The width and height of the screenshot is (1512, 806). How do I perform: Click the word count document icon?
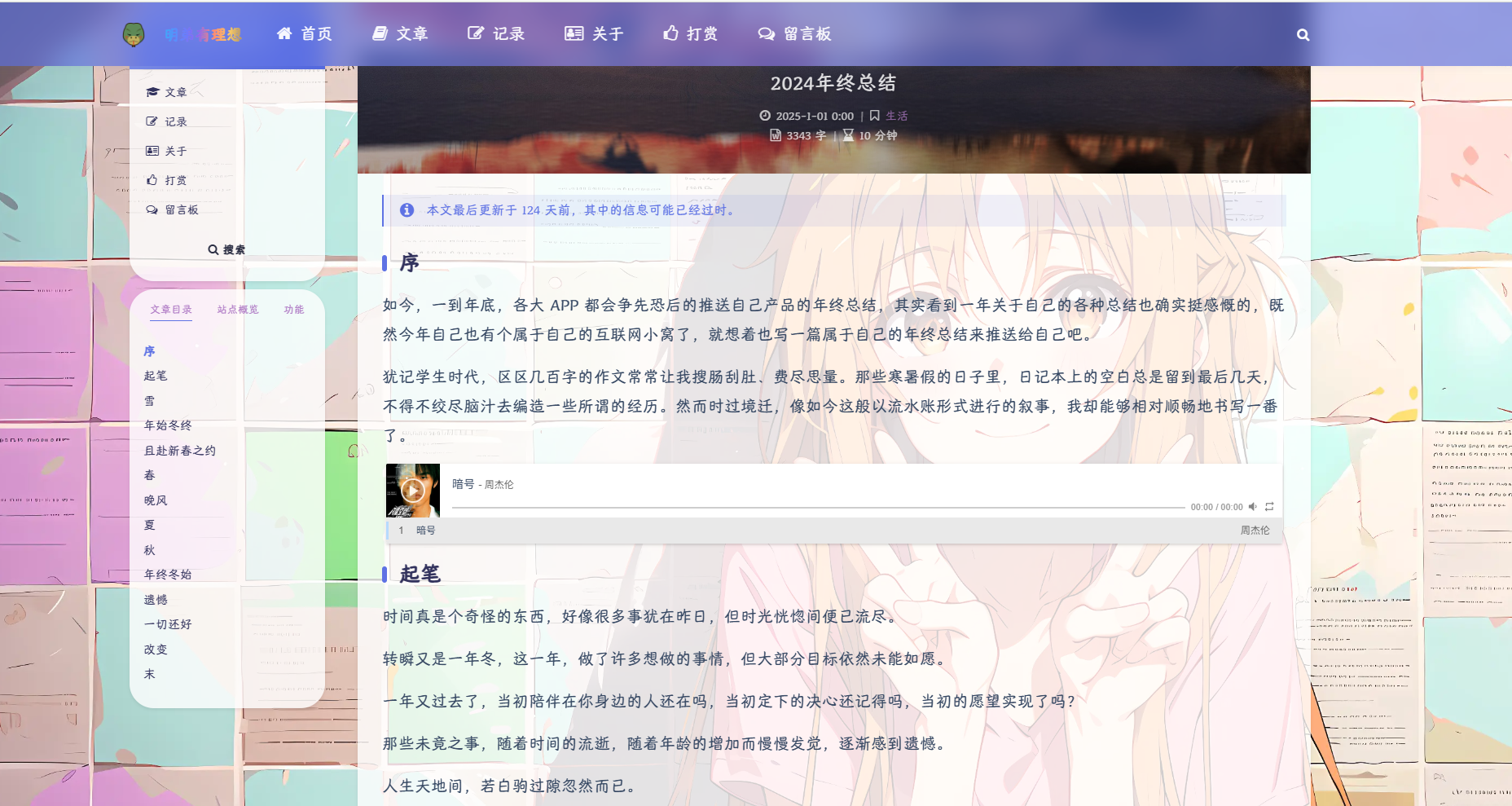[x=776, y=135]
